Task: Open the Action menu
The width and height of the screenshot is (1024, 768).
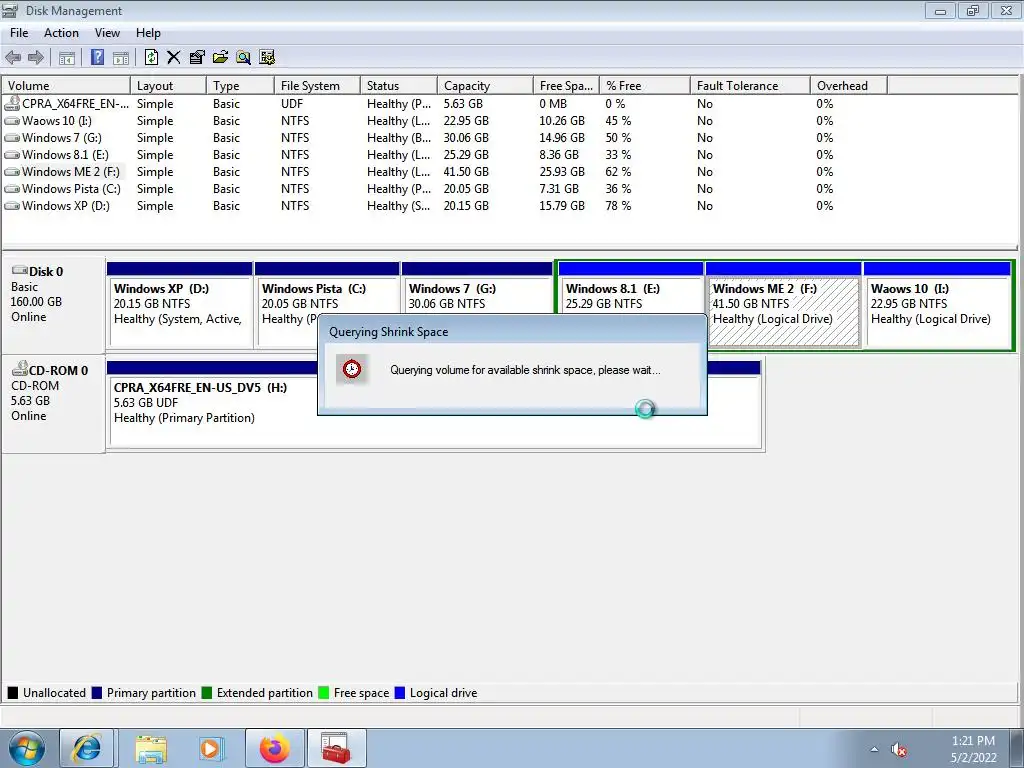Action: point(61,33)
